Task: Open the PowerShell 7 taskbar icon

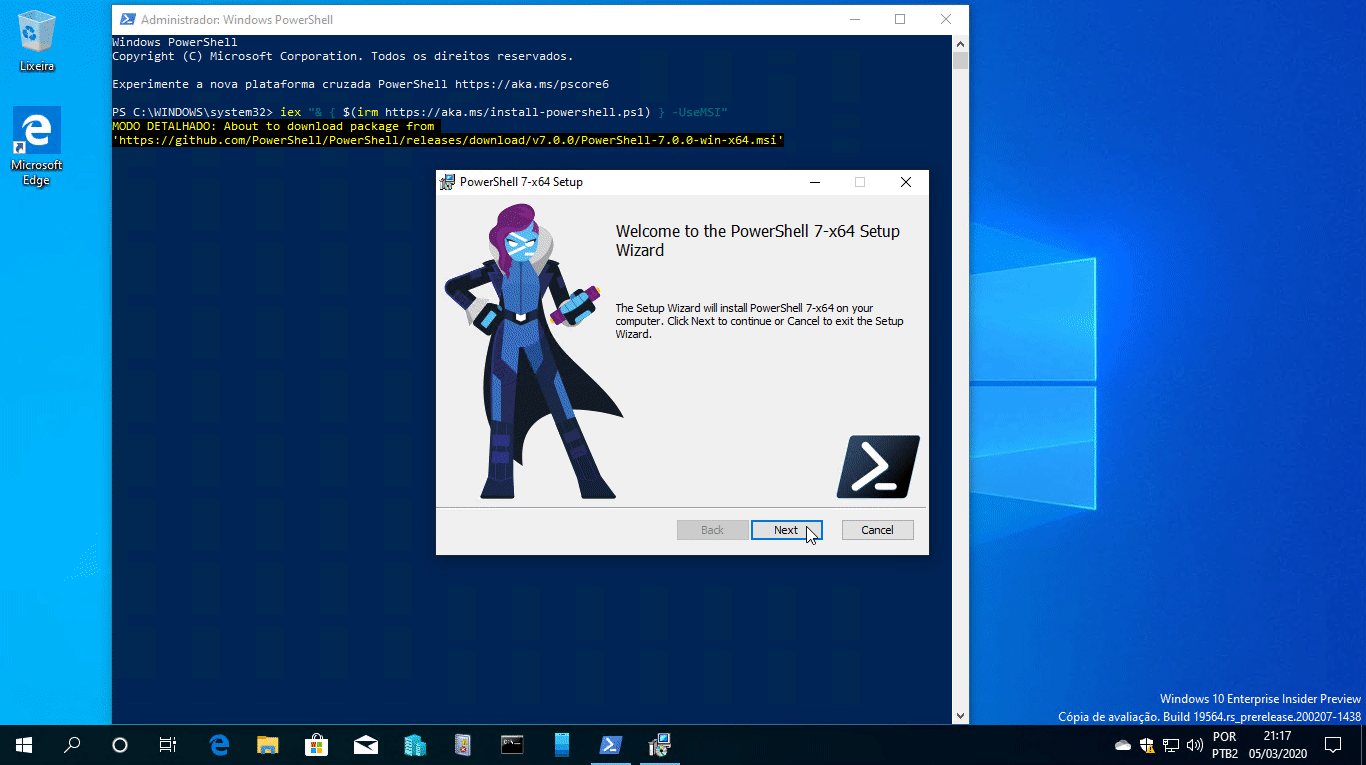Action: (611, 745)
